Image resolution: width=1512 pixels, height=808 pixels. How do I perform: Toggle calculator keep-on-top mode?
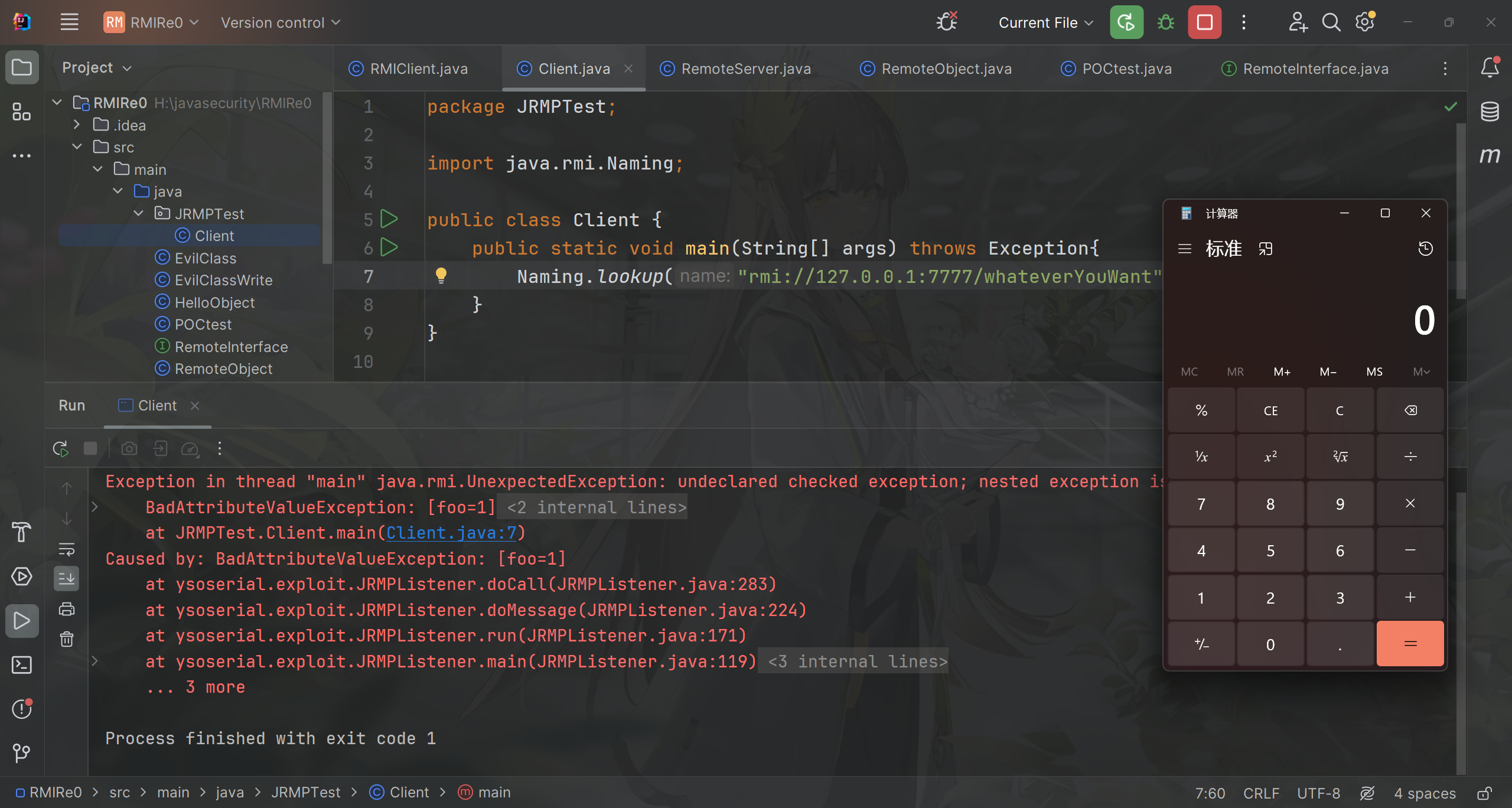point(1265,249)
